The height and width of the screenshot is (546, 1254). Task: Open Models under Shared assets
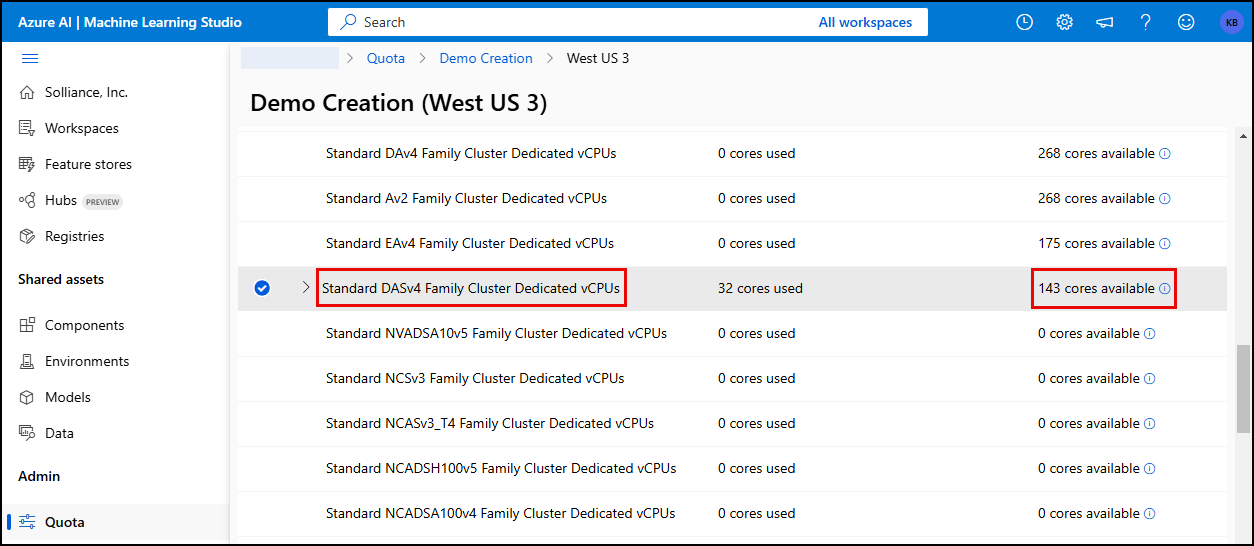pos(68,397)
